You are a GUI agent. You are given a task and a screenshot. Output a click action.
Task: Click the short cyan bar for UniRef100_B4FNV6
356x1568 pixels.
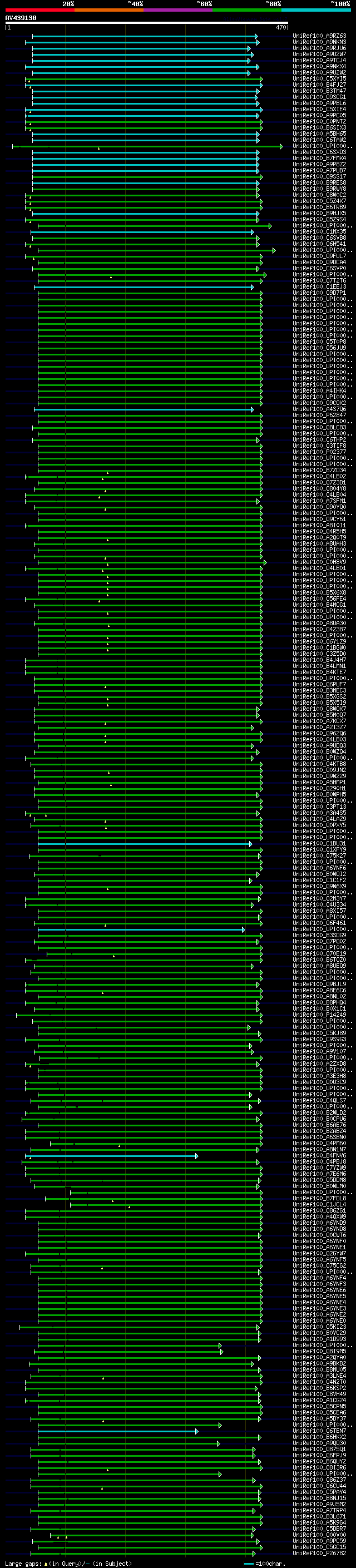point(112,1156)
